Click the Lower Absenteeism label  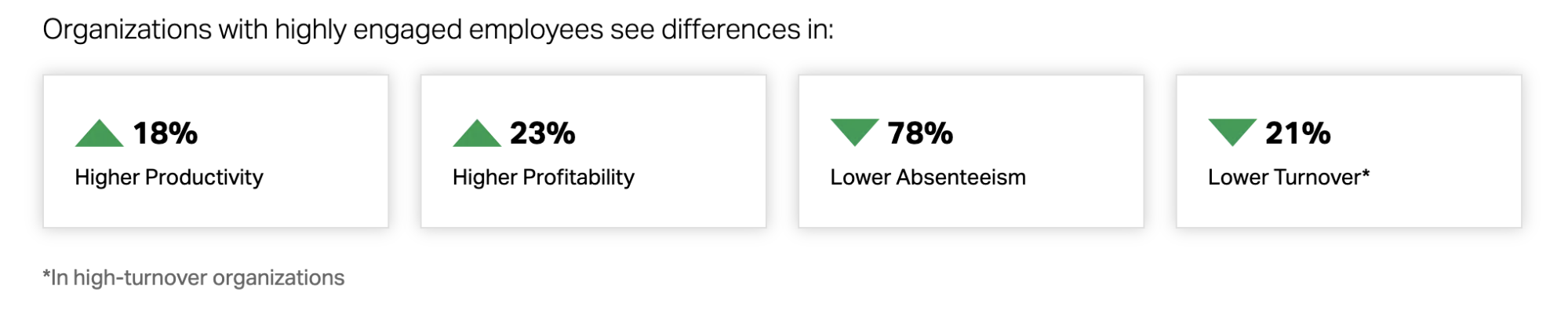(x=928, y=178)
